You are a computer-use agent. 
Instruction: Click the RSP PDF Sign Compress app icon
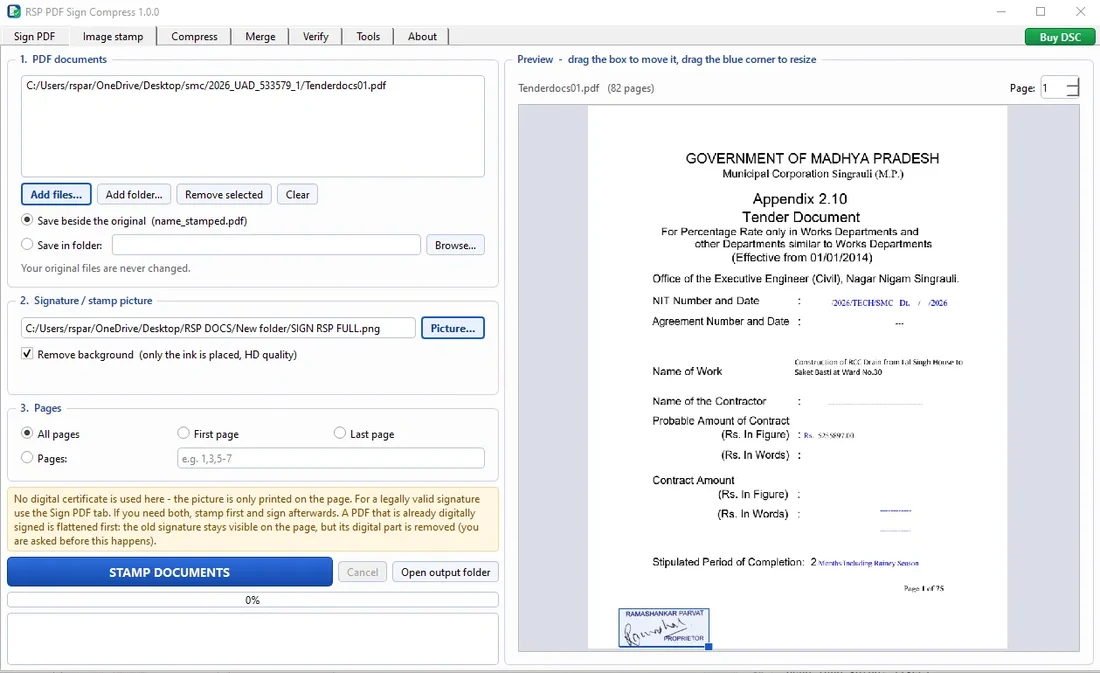13,11
